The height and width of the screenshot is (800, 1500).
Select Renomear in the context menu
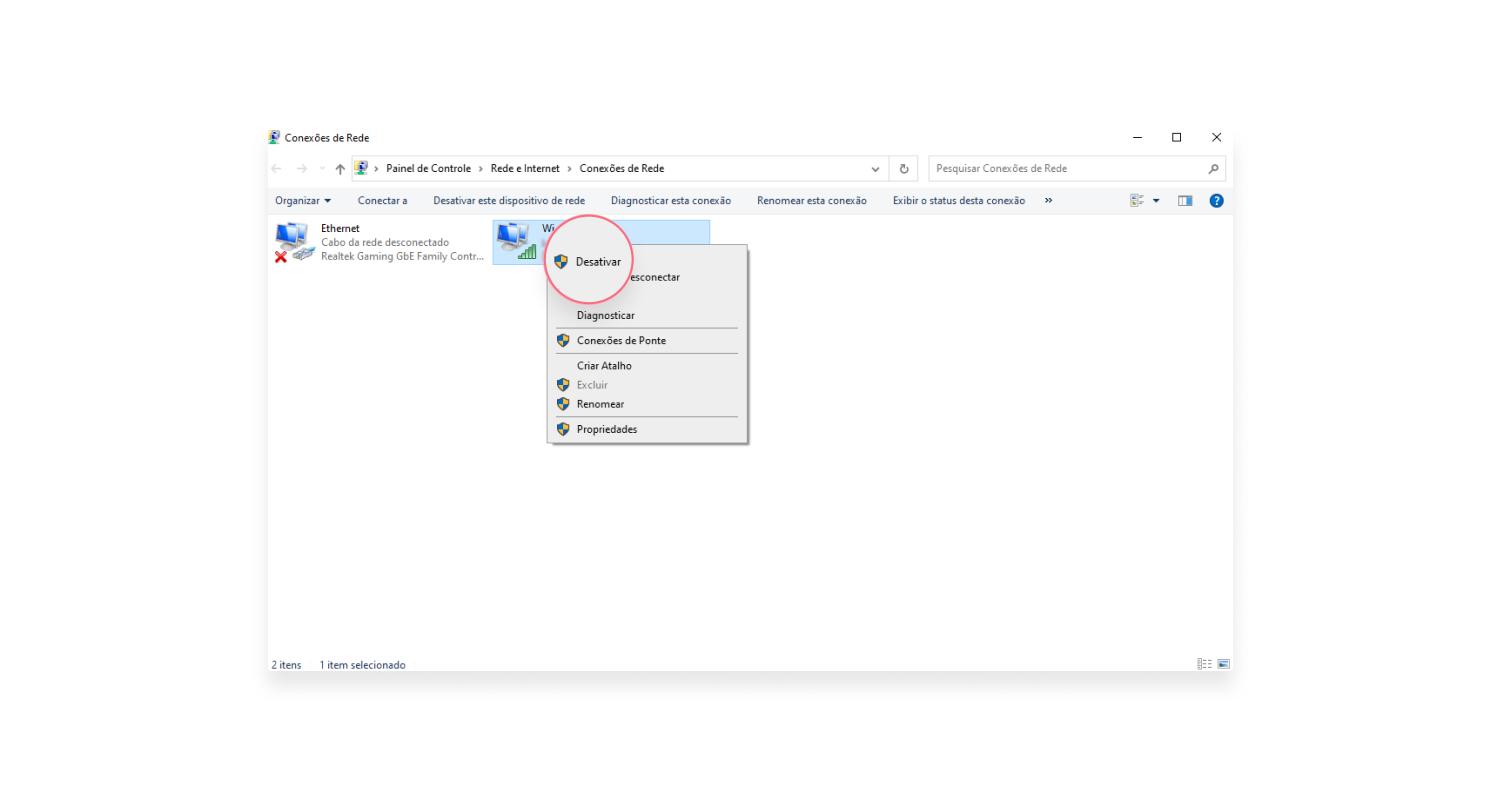(x=600, y=404)
